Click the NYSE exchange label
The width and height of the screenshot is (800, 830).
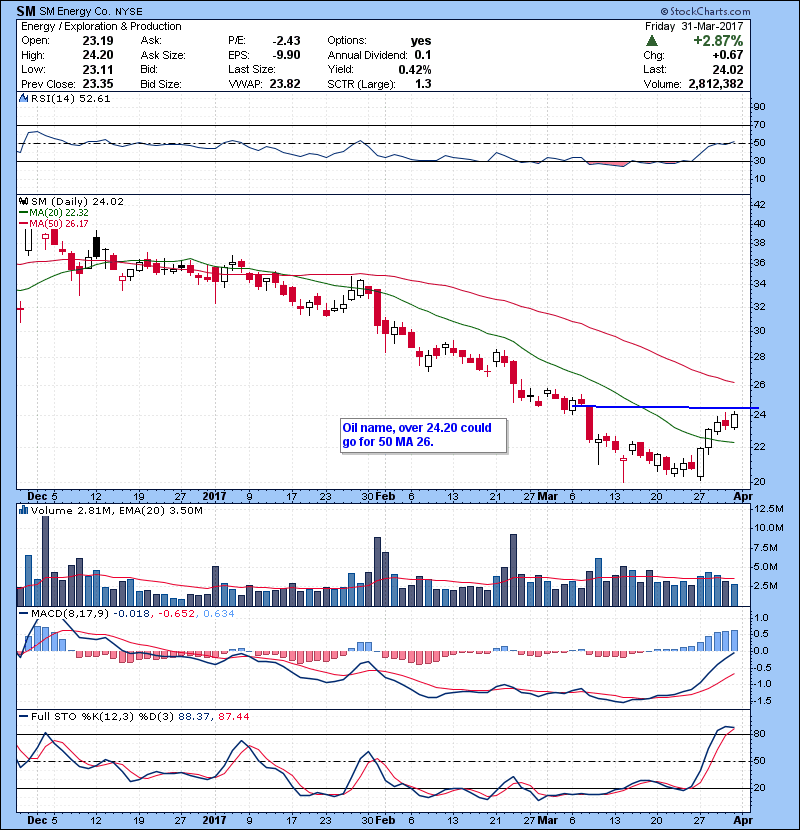[129, 12]
